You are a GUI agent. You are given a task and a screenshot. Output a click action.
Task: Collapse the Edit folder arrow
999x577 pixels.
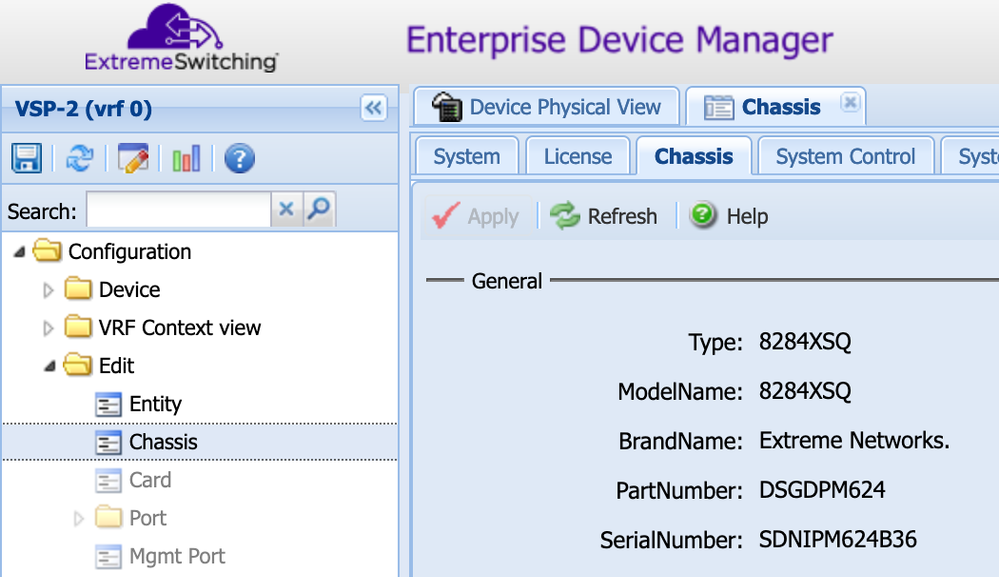50,367
